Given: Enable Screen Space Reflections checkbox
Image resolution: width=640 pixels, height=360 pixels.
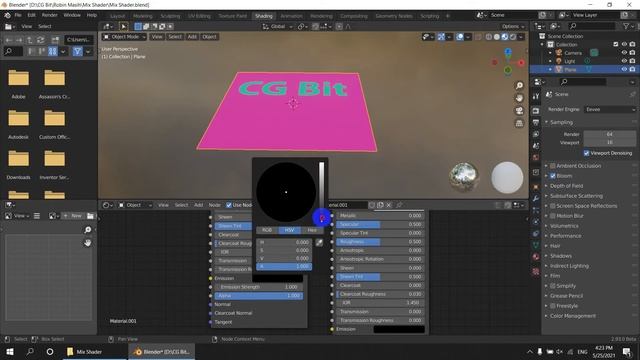Looking at the screenshot, I should tap(553, 206).
